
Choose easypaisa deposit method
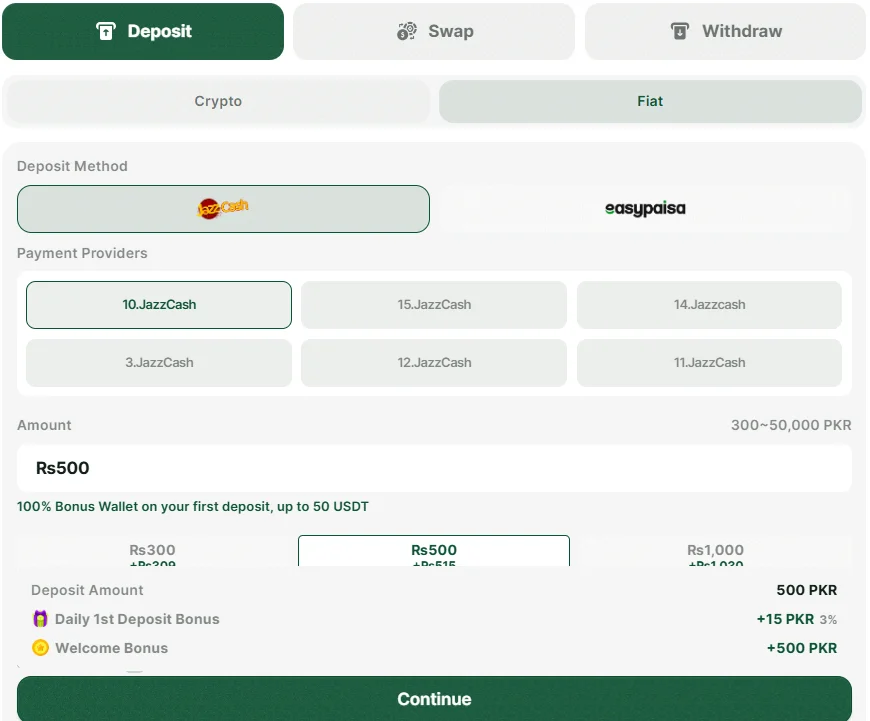(645, 209)
